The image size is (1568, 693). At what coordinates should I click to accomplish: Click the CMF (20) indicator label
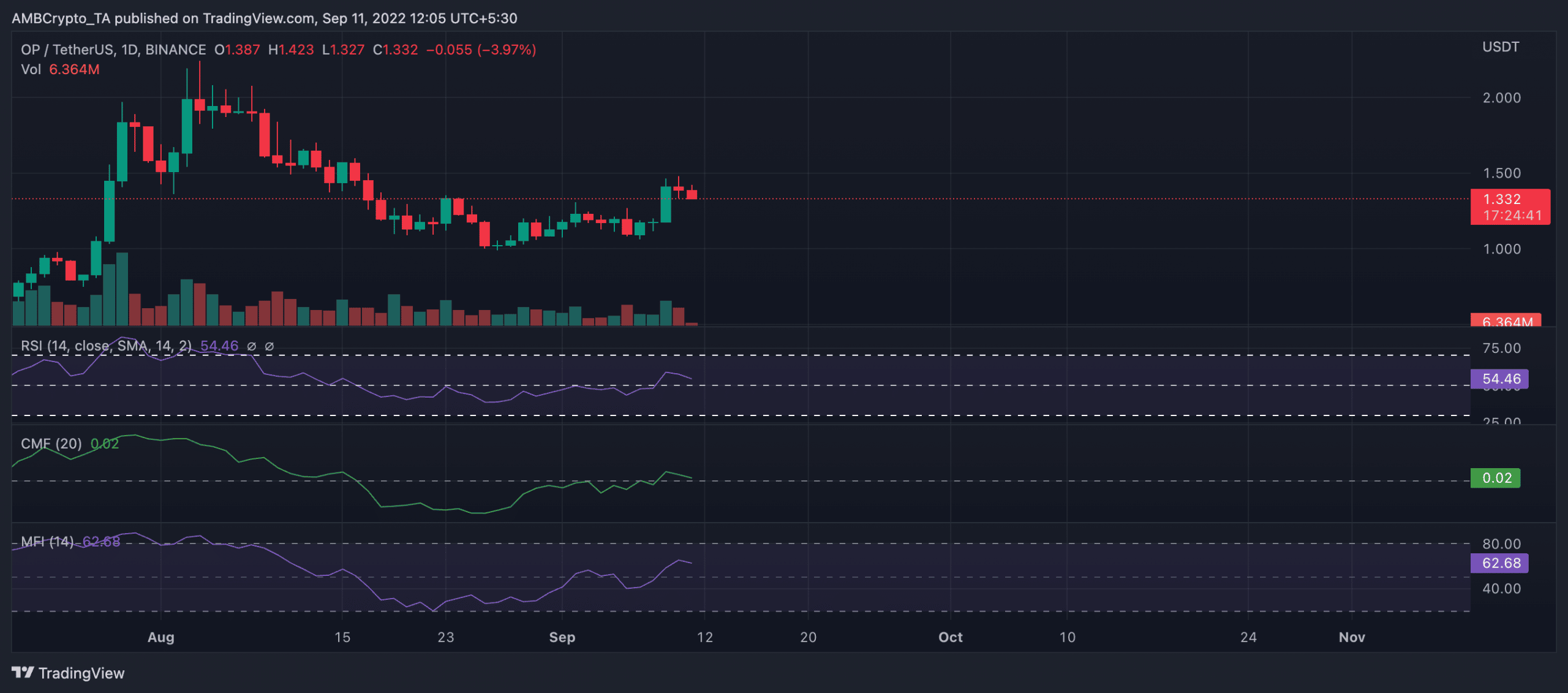coord(51,444)
